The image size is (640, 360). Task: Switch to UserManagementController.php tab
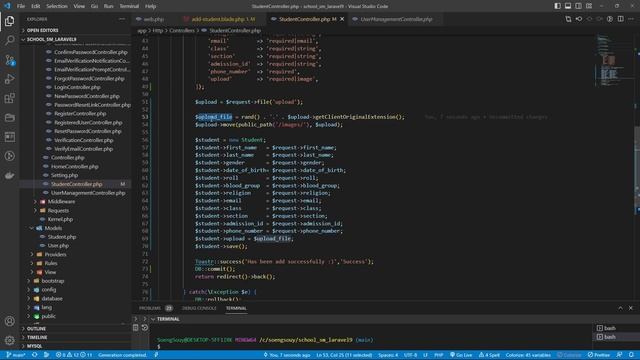(396, 19)
